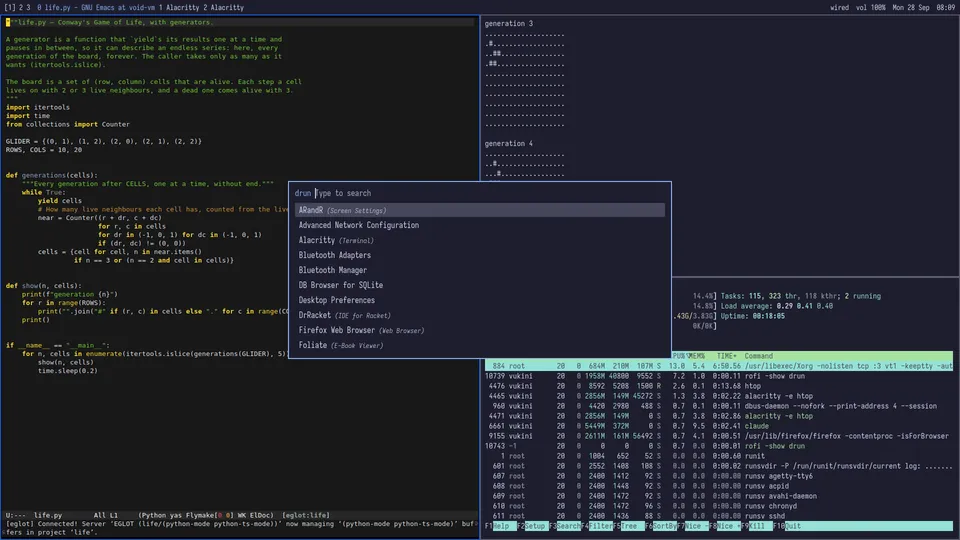Click 'time.sleep(0.2)' line in Emacs
Viewport: 960px width, 540px height.
pos(67,370)
